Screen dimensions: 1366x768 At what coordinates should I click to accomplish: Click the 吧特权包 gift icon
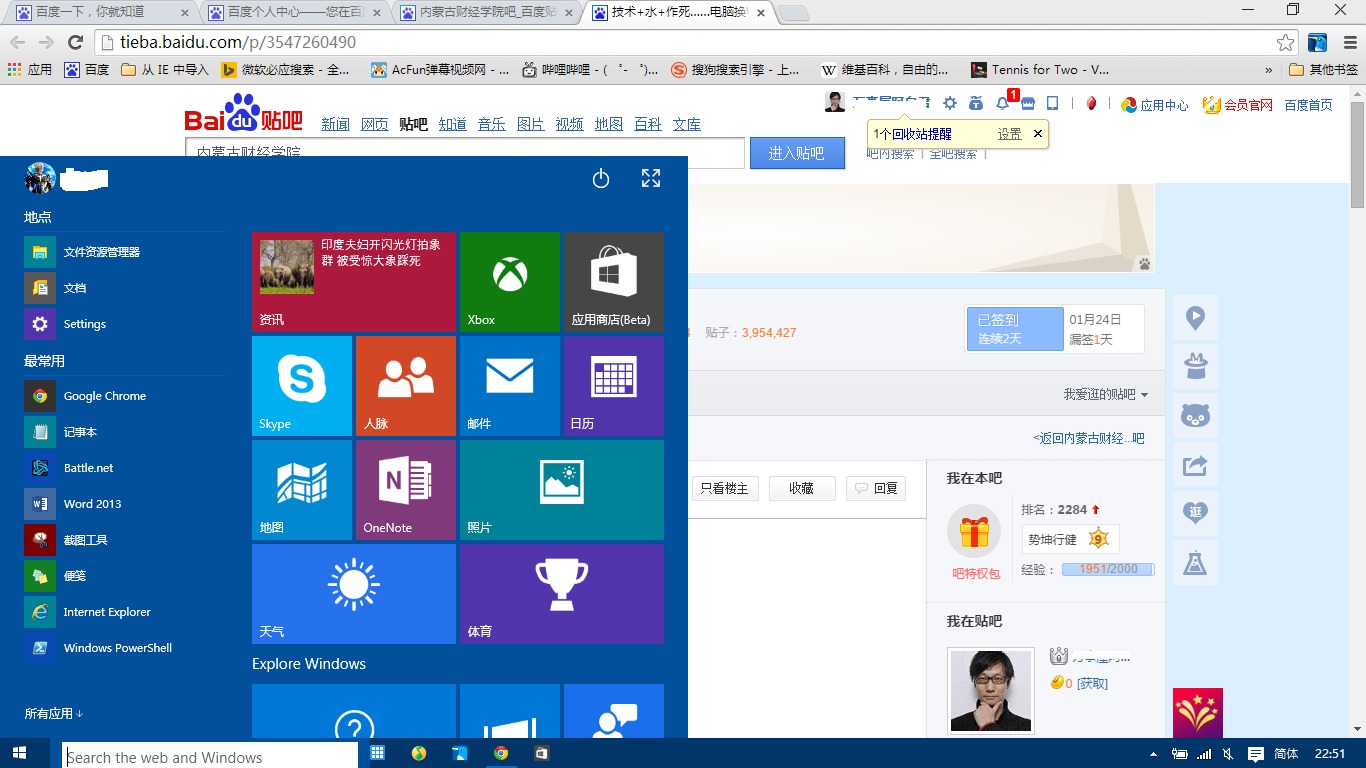click(974, 532)
